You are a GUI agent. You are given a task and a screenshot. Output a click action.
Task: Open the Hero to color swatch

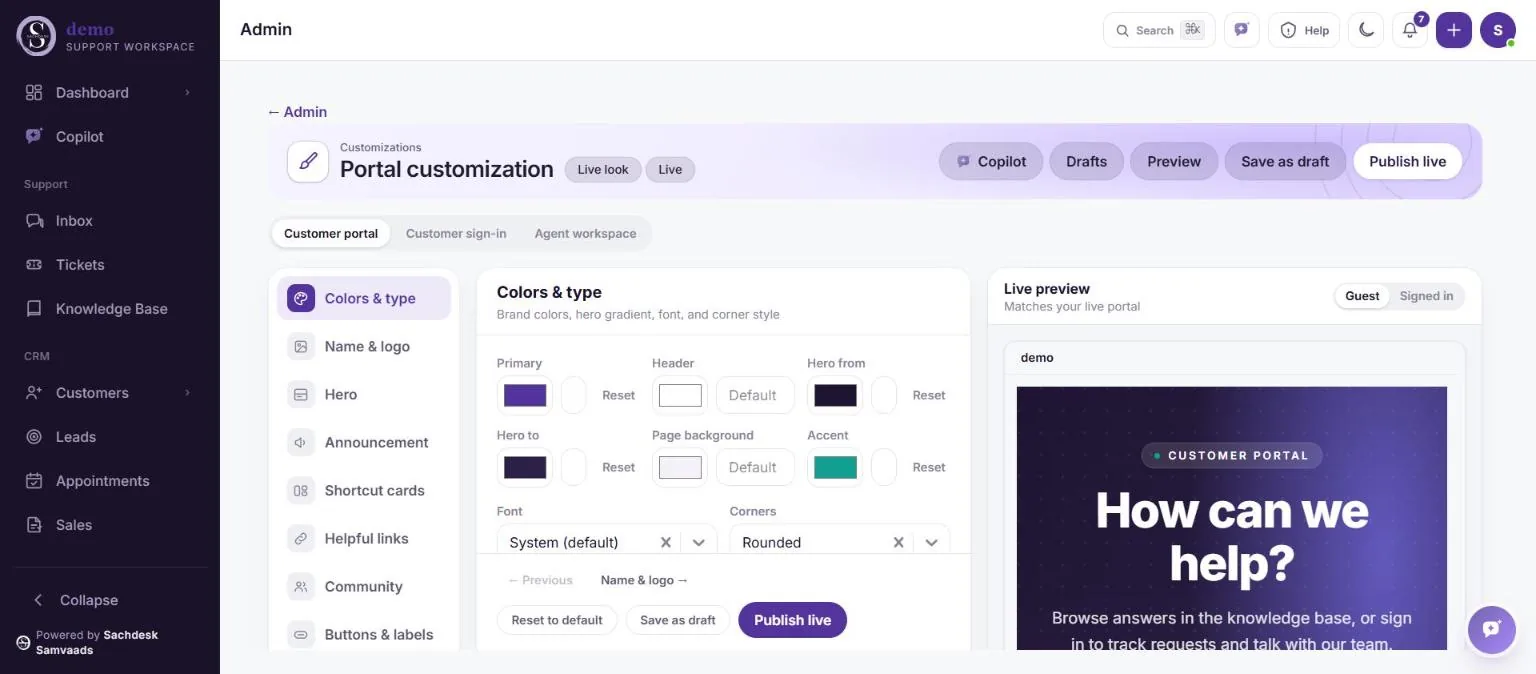[x=525, y=467]
